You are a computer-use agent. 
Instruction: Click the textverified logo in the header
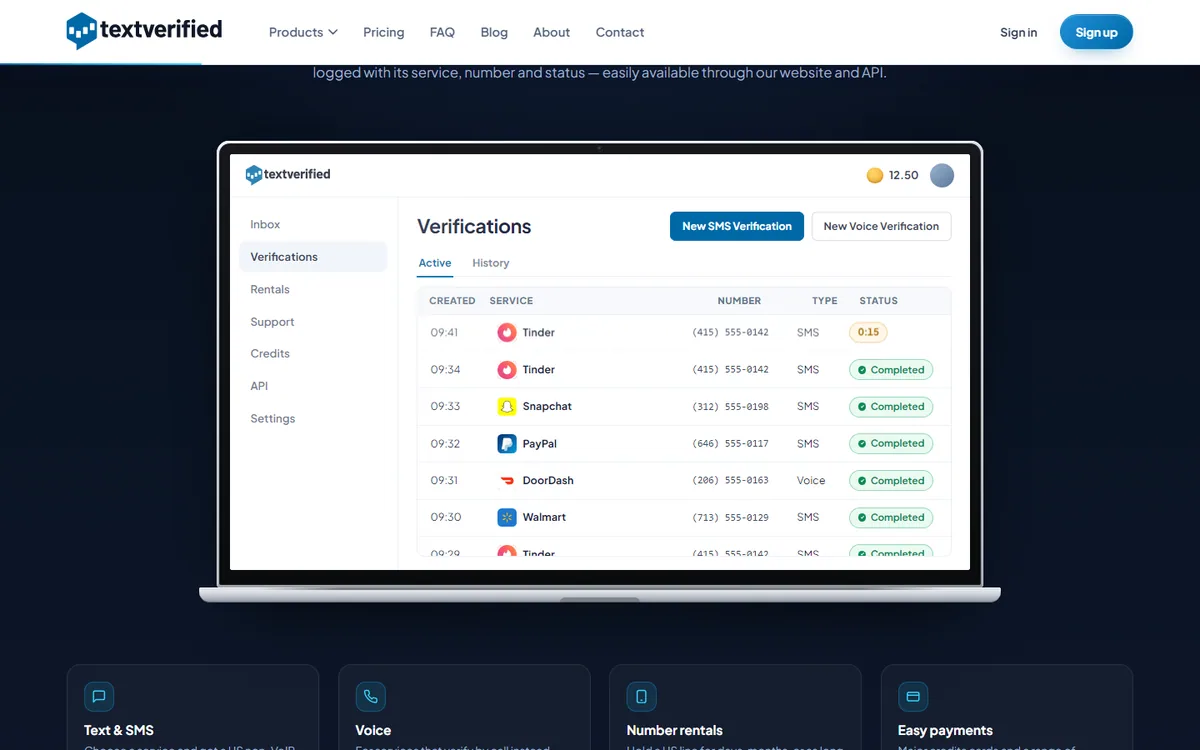click(x=145, y=31)
